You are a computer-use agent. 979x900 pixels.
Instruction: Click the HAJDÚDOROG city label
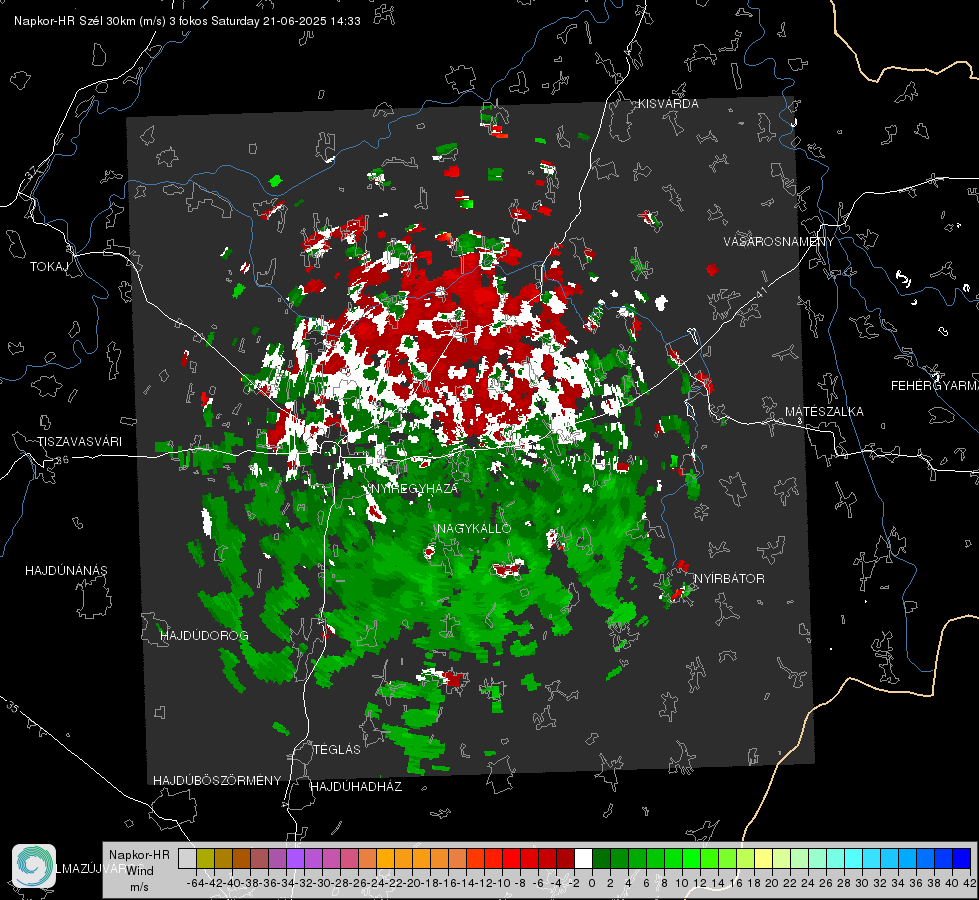[204, 635]
